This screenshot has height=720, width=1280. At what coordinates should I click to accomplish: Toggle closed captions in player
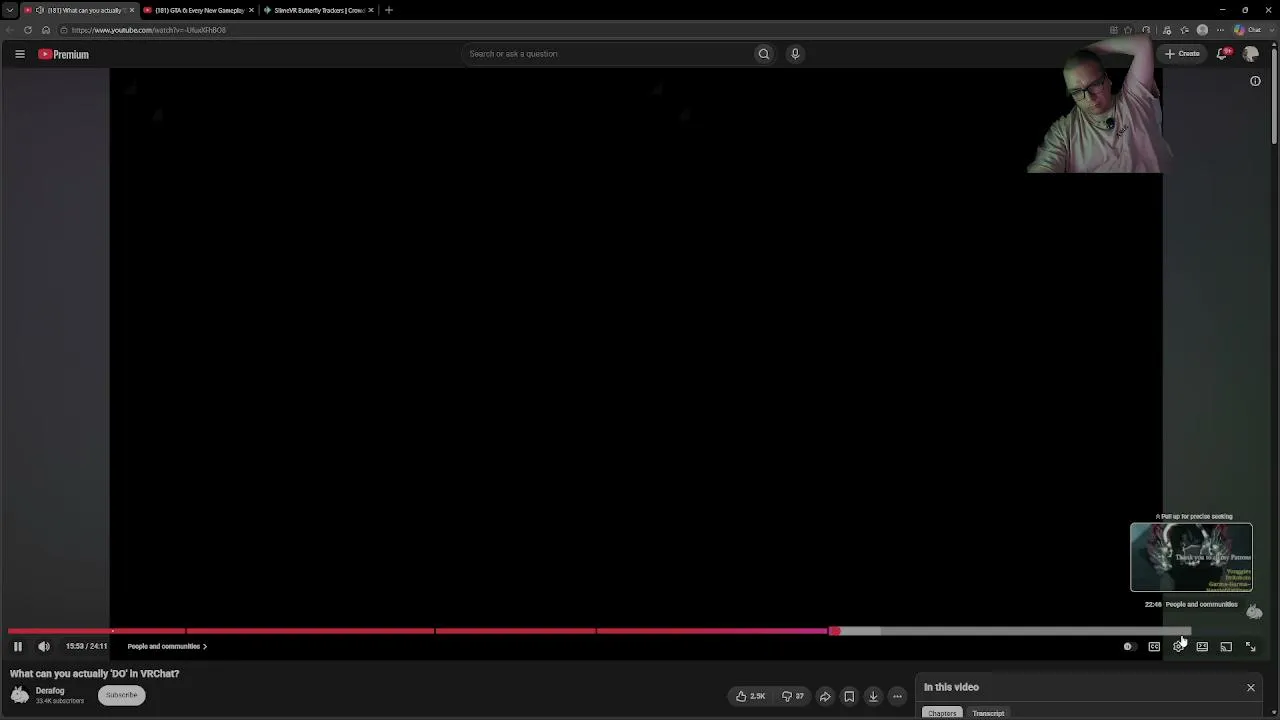tap(1154, 647)
